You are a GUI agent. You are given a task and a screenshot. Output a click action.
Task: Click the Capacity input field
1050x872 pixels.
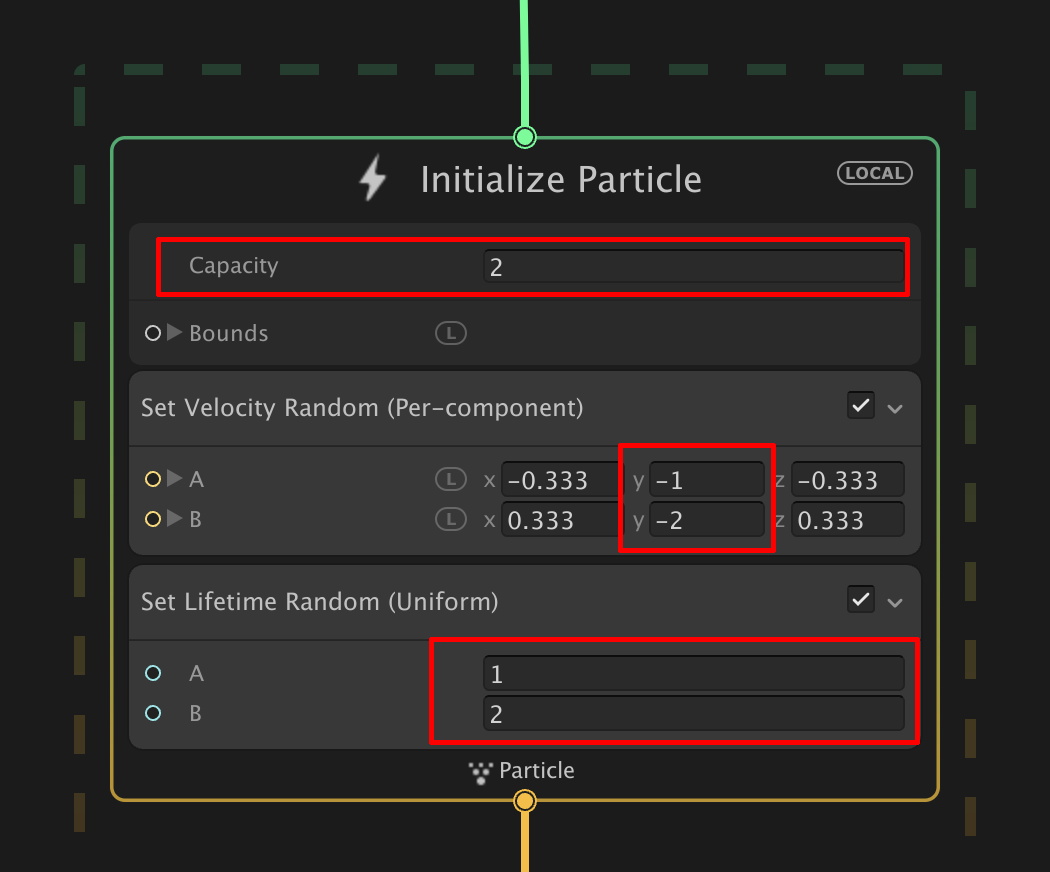pyautogui.click(x=692, y=267)
